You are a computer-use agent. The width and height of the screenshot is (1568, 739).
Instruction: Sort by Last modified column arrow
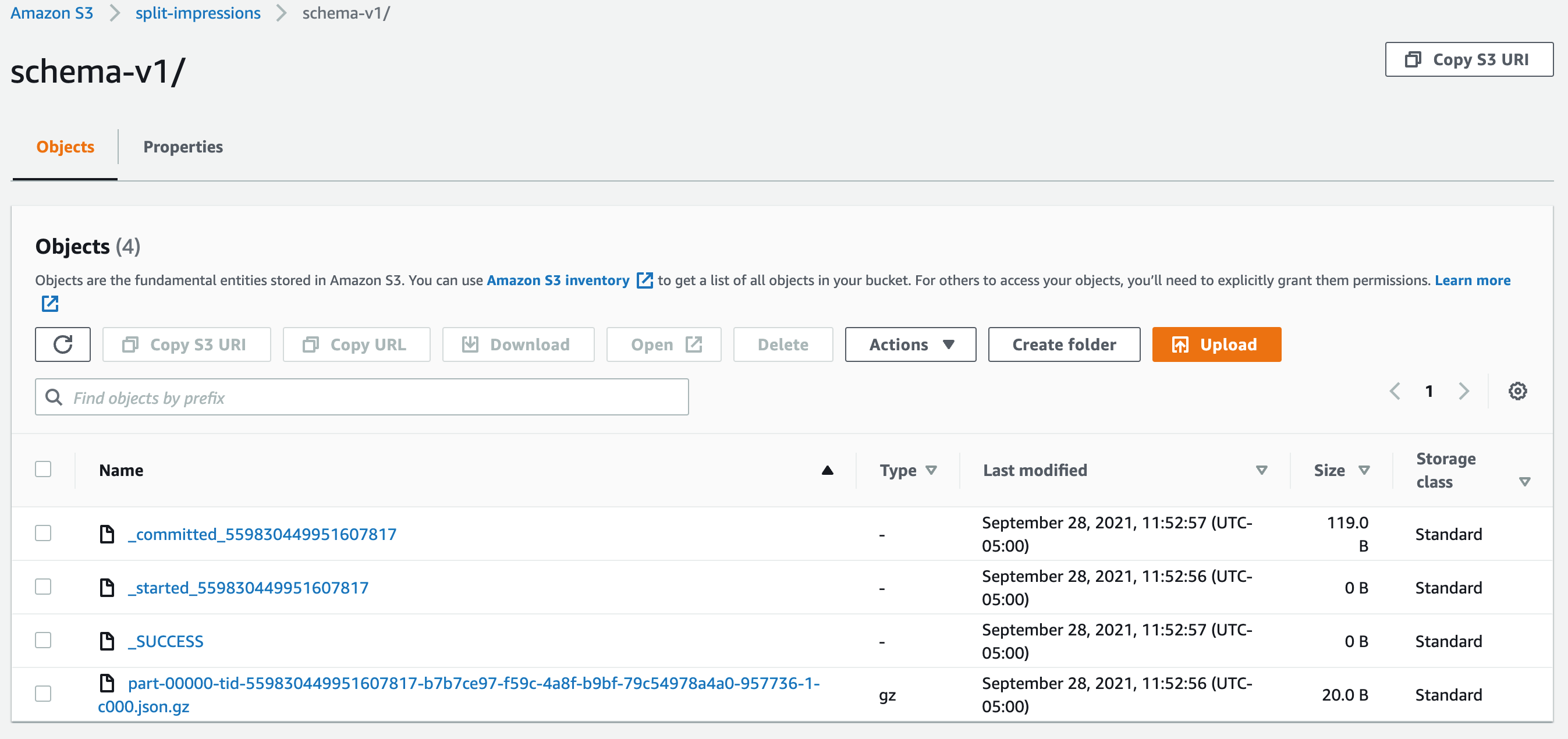point(1261,470)
